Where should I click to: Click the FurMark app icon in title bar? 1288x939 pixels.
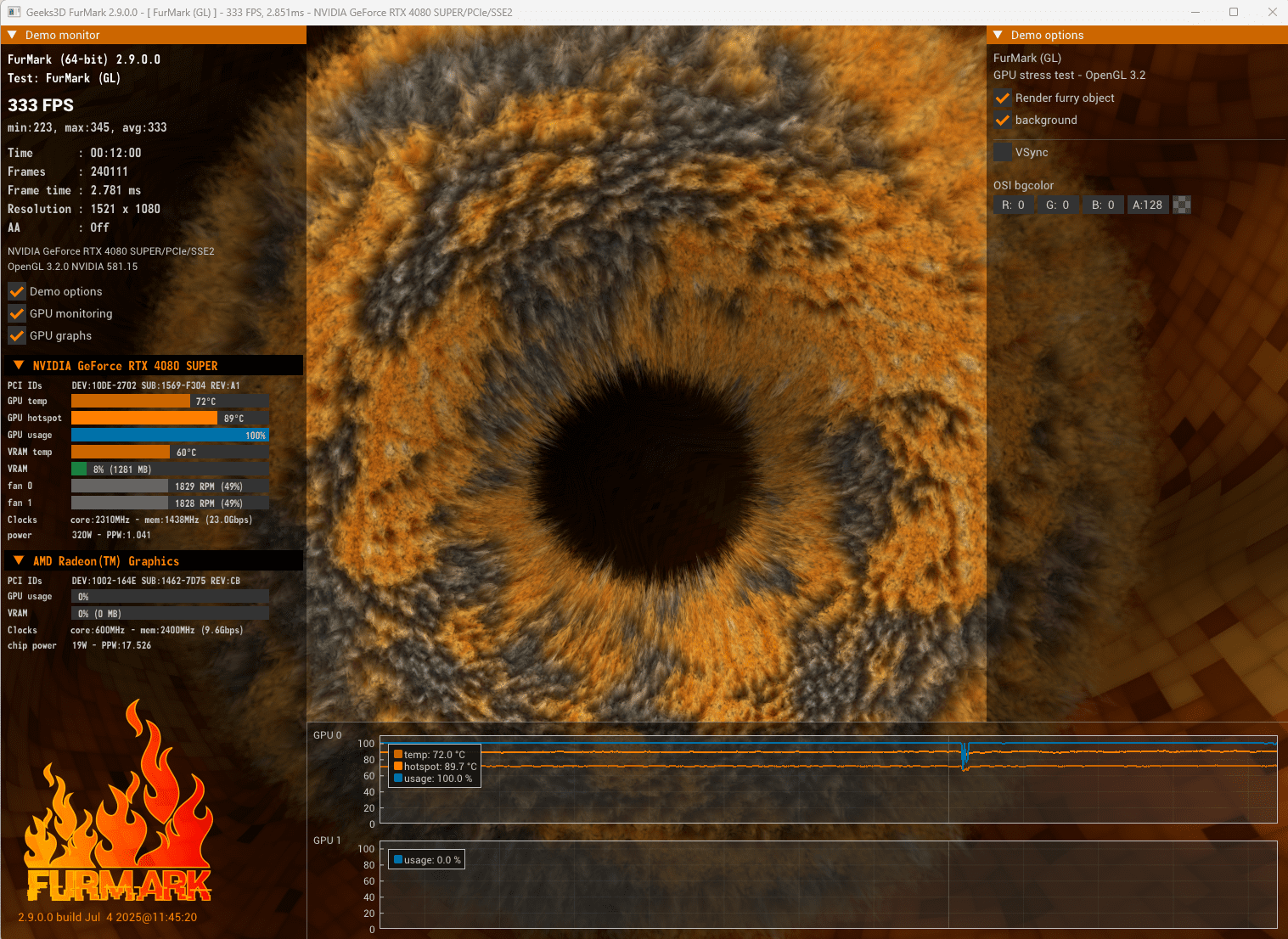(x=14, y=12)
